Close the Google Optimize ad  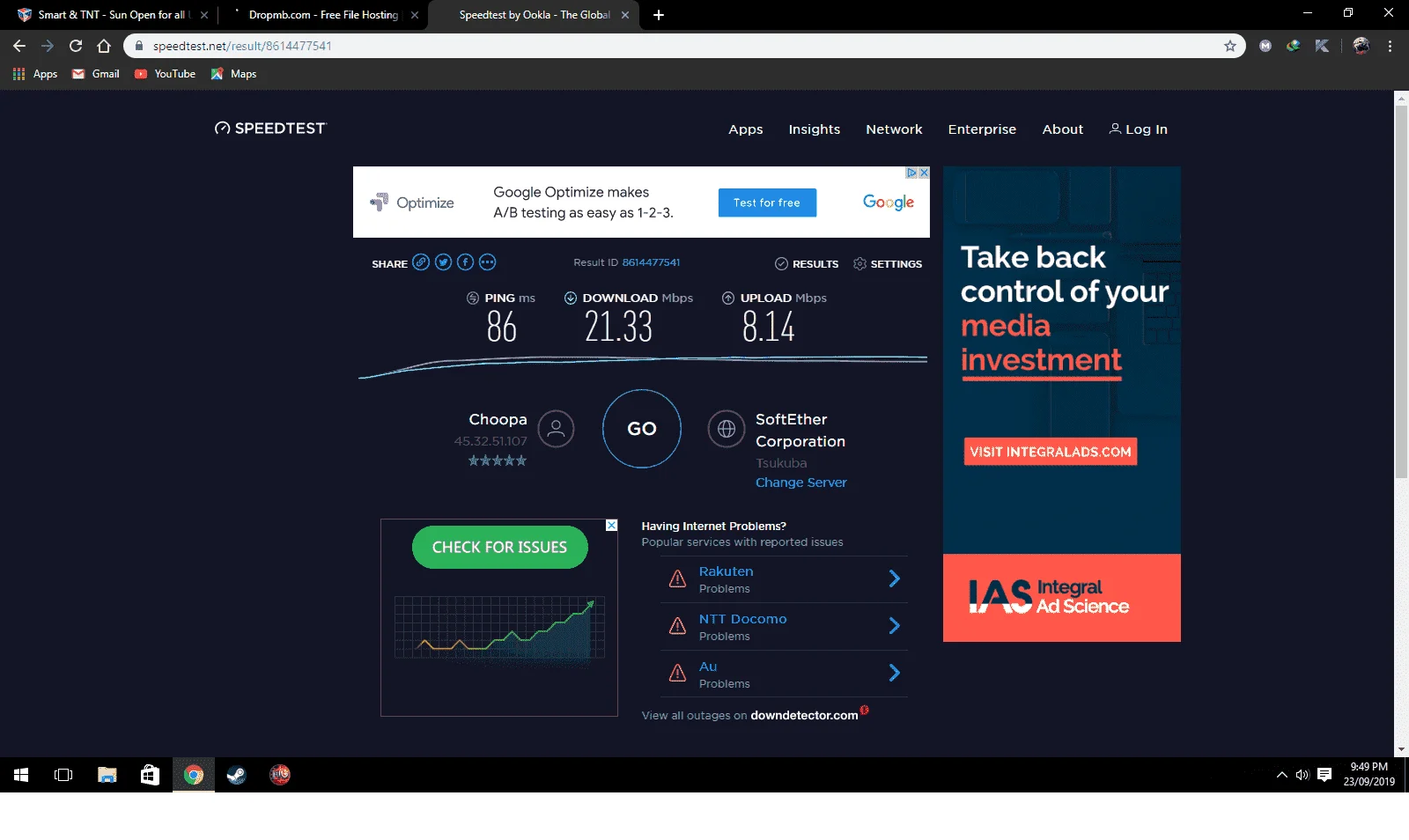(924, 173)
